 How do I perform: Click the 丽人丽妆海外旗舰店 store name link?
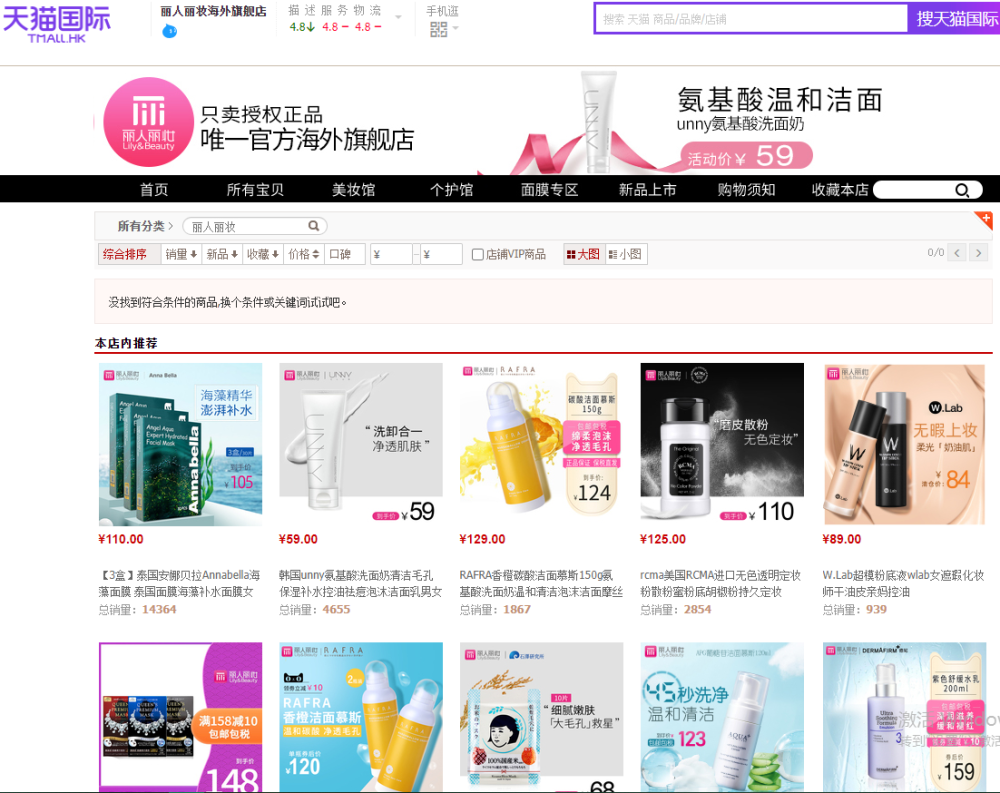tap(213, 11)
